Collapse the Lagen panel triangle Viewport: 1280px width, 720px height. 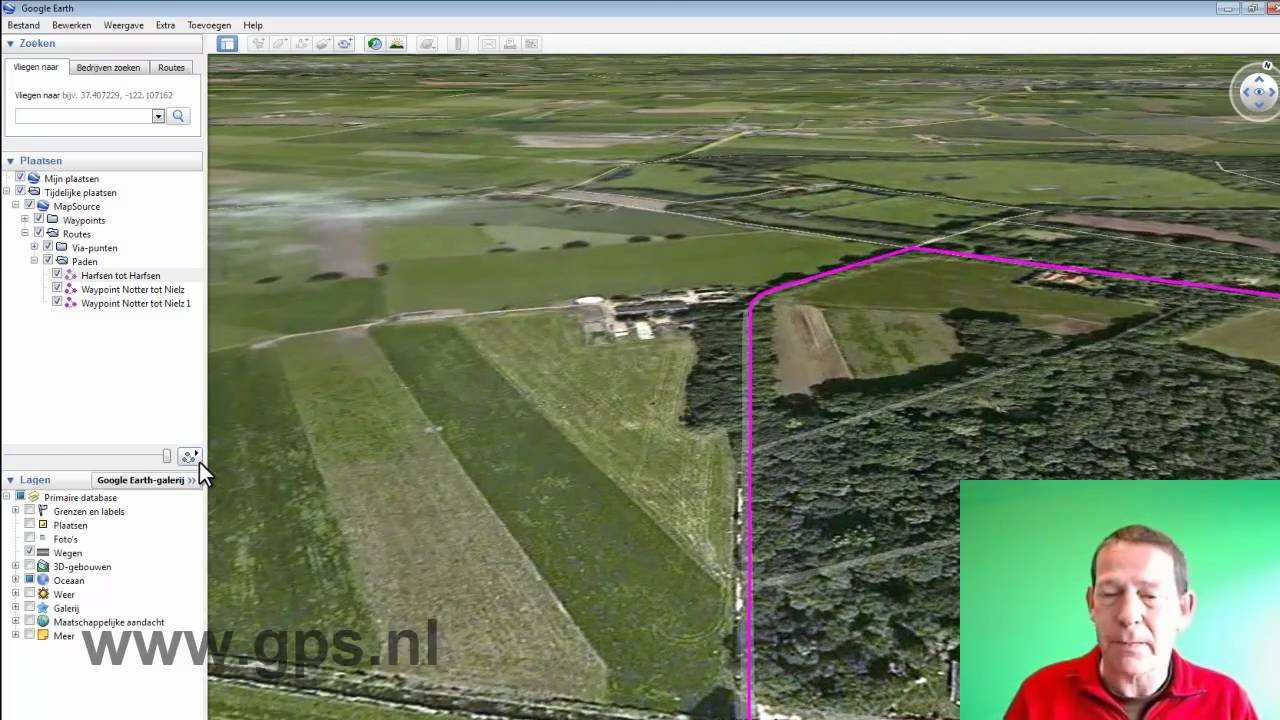(x=10, y=480)
